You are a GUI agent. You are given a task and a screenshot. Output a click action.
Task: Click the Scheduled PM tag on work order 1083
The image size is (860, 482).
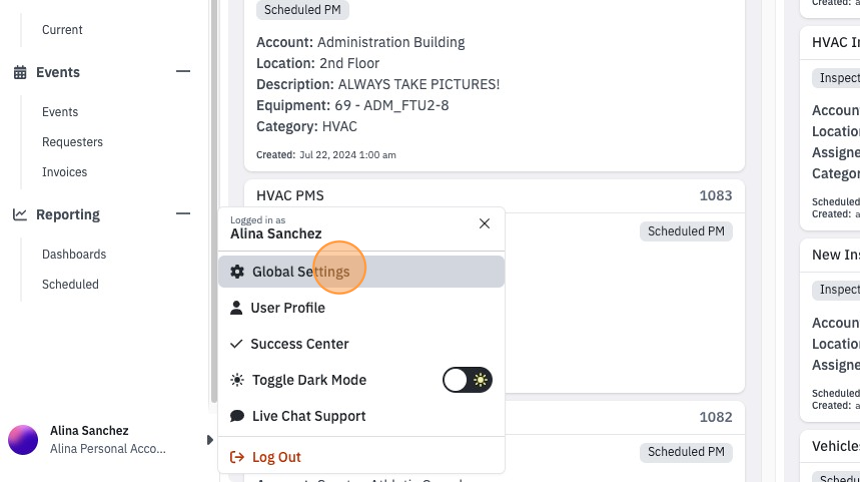[686, 231]
